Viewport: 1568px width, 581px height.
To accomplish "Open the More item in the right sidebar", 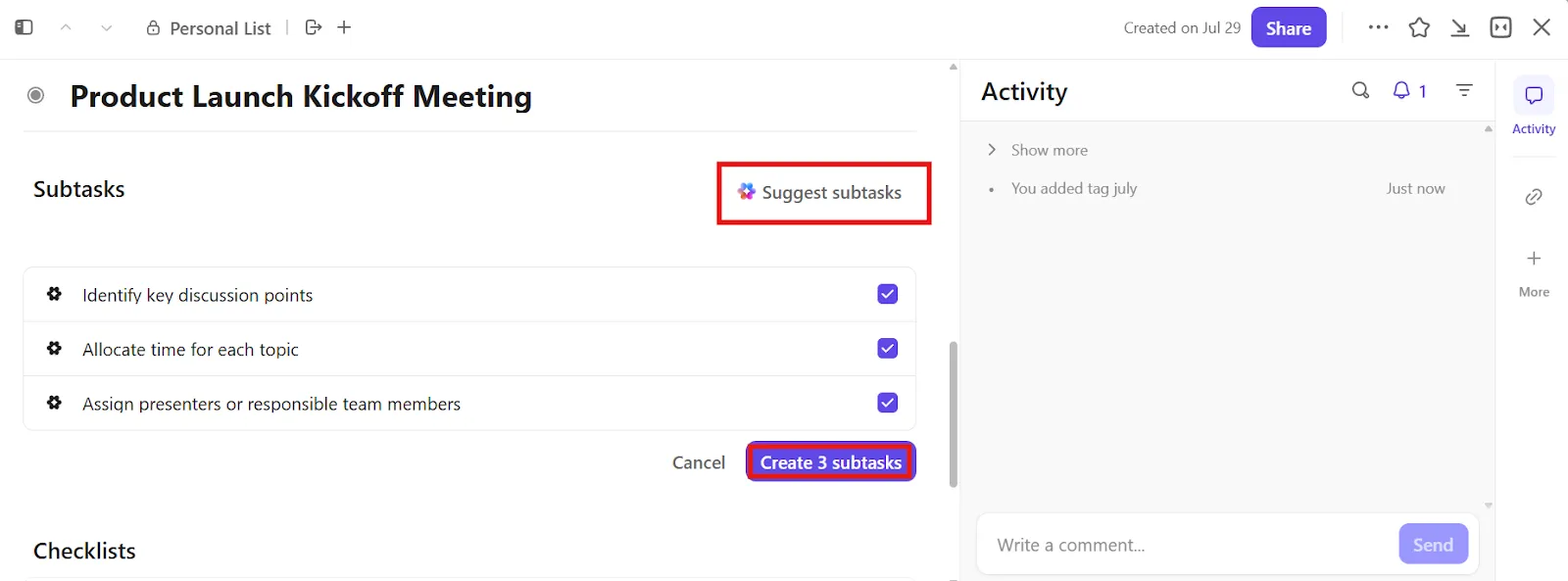I will [1534, 271].
